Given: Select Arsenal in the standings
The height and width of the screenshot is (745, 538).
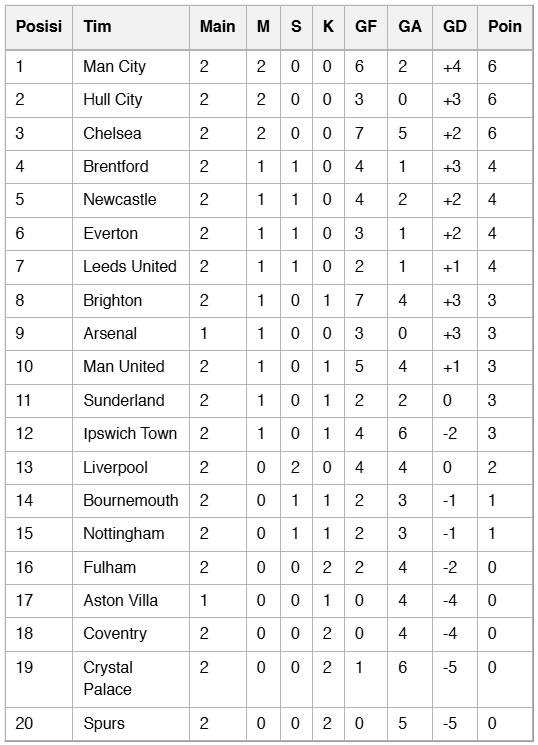Looking at the screenshot, I should point(110,334).
